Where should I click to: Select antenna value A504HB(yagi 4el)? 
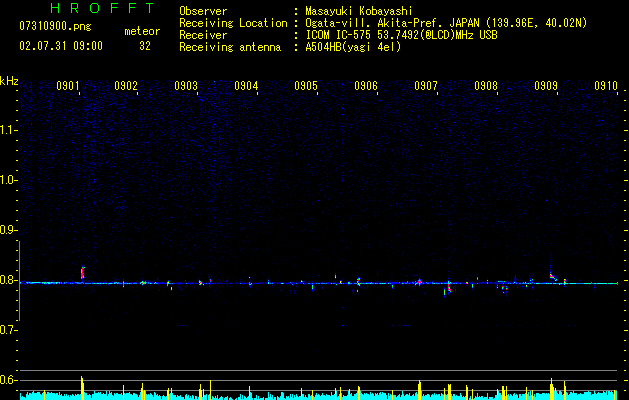coord(353,47)
